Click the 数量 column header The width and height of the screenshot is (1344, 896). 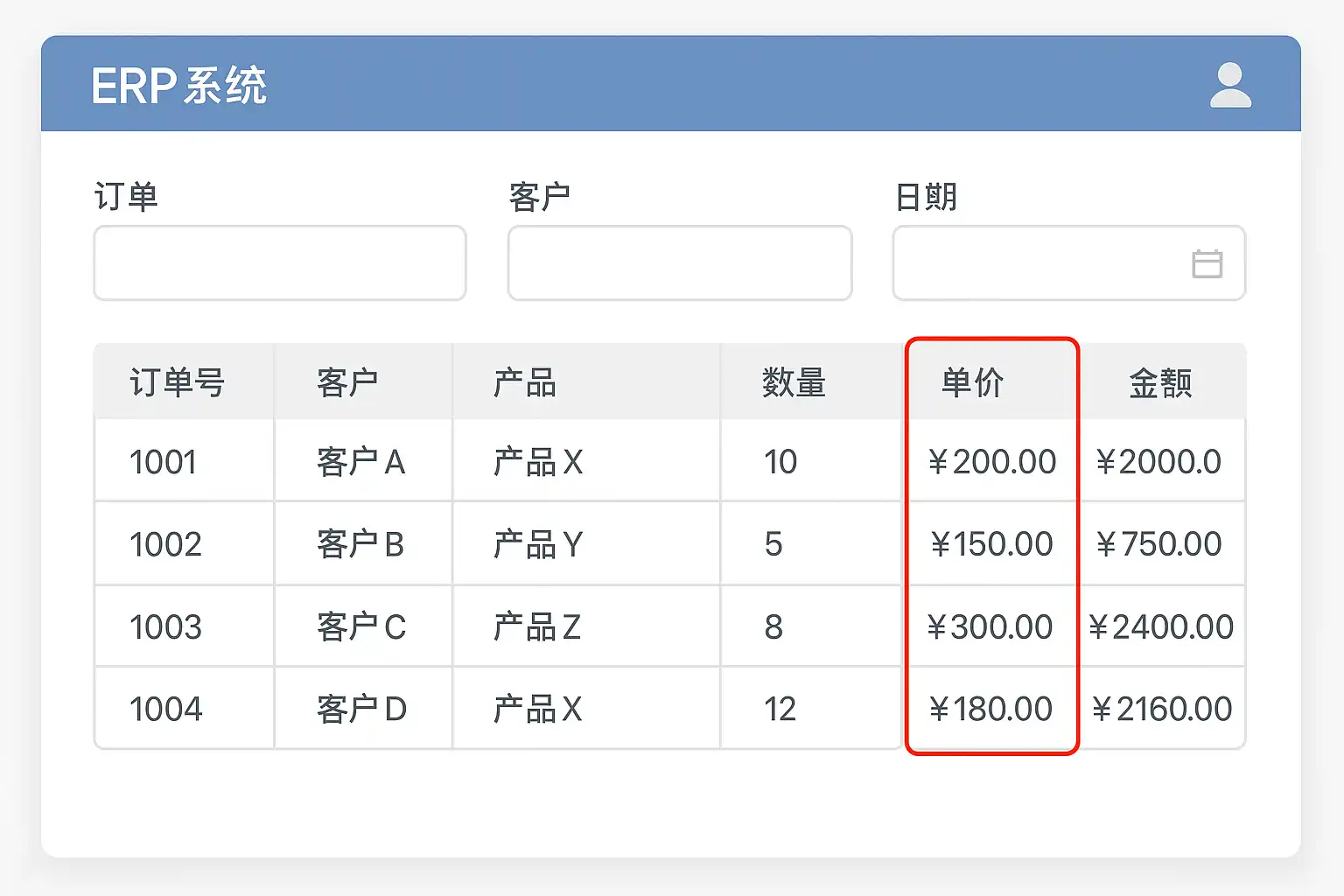[x=793, y=382]
